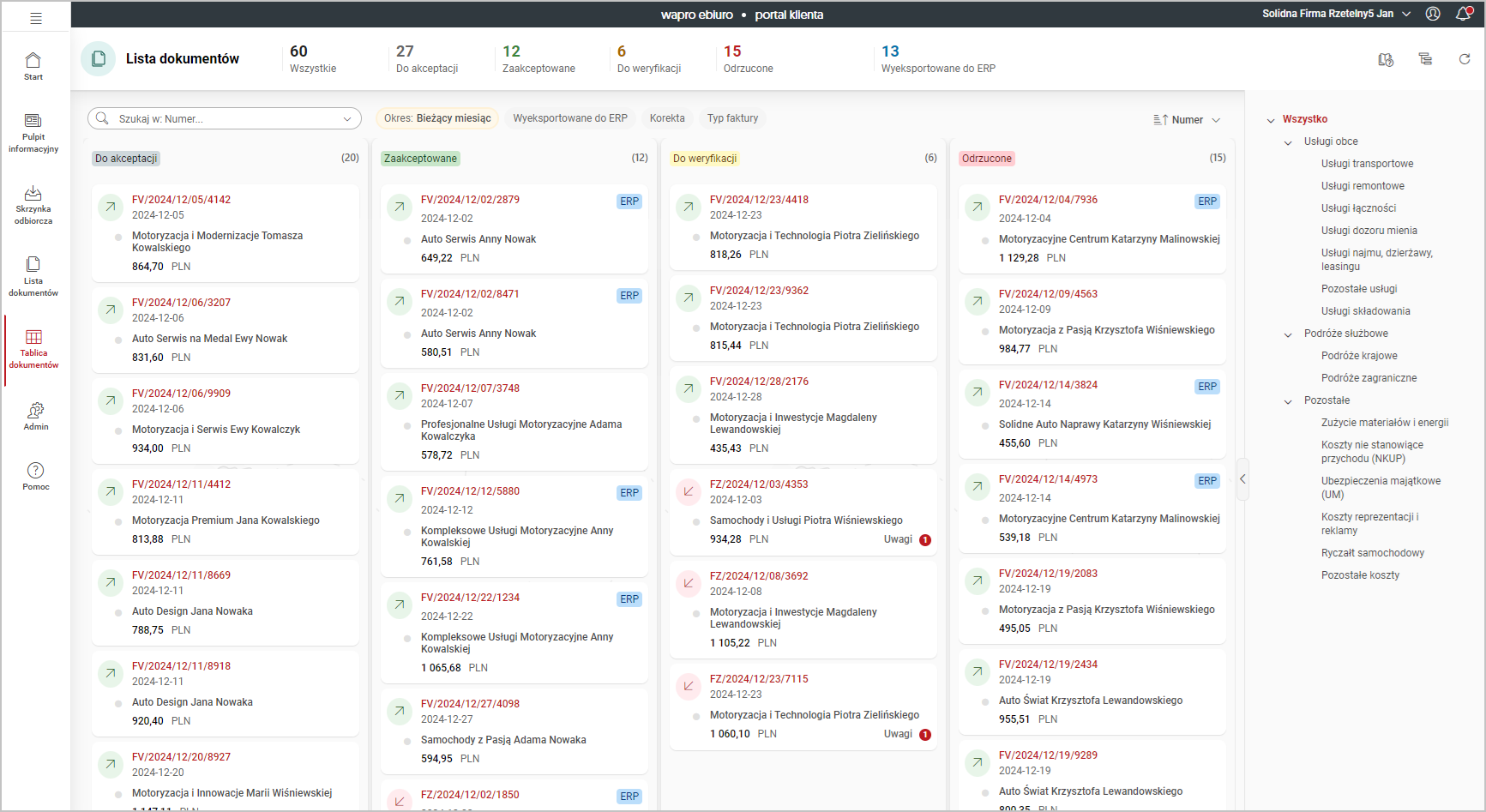
Task: Click red arrow icon of FZ/2024/12/23/7115
Action: click(x=688, y=686)
